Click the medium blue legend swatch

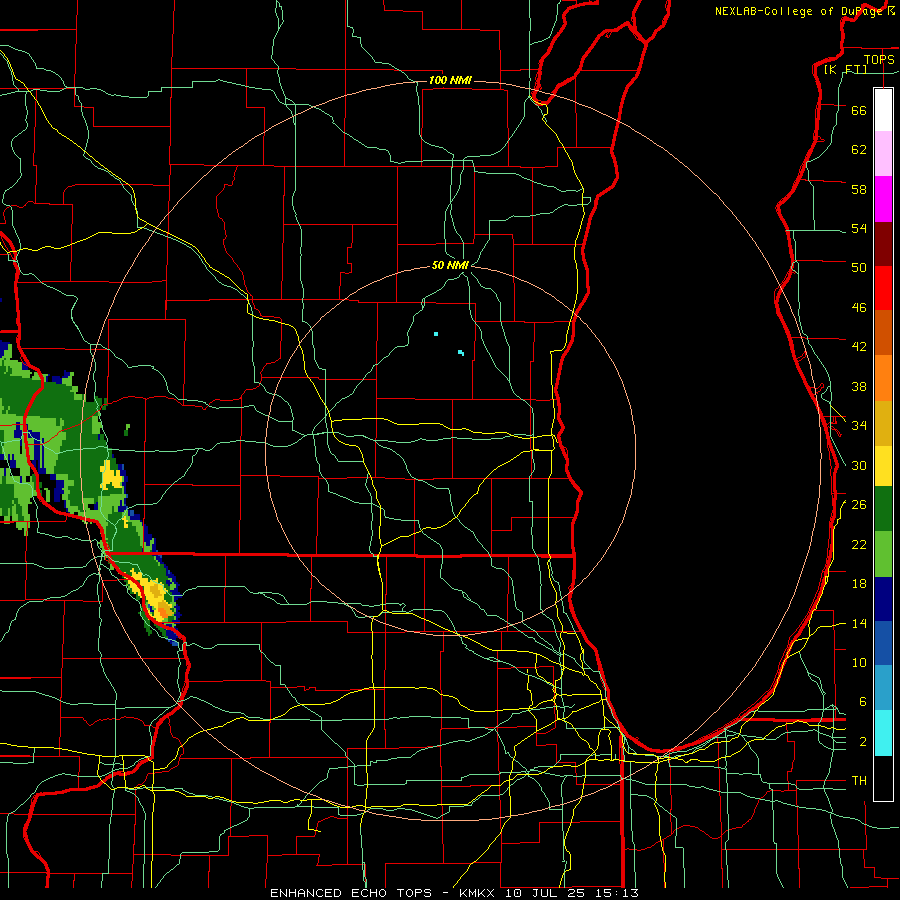pos(883,643)
